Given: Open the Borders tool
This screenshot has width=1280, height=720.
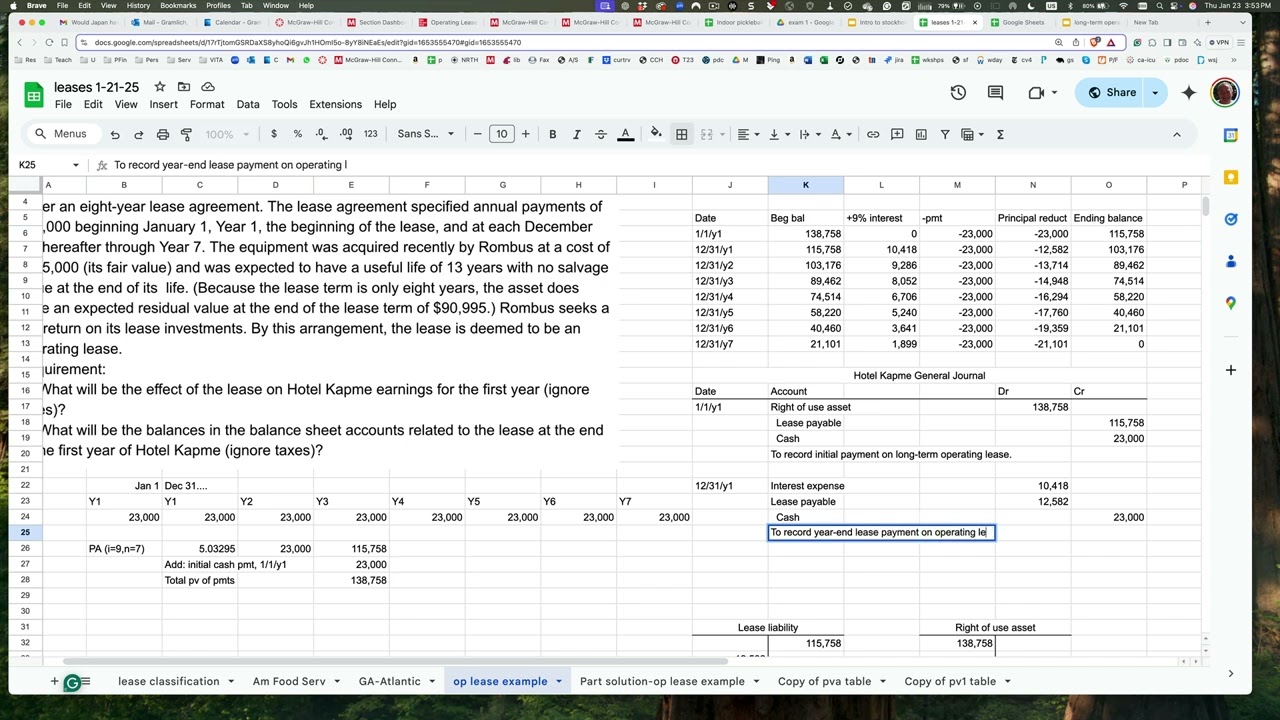Looking at the screenshot, I should point(681,134).
